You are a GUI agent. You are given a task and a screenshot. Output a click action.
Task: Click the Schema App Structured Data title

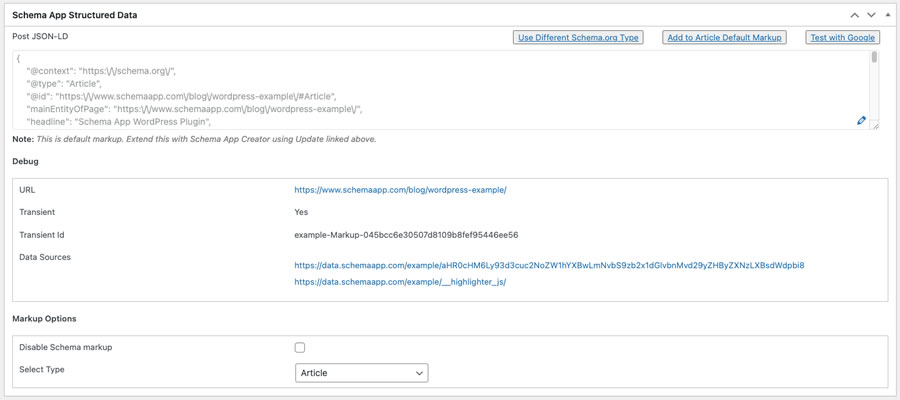[x=75, y=15]
